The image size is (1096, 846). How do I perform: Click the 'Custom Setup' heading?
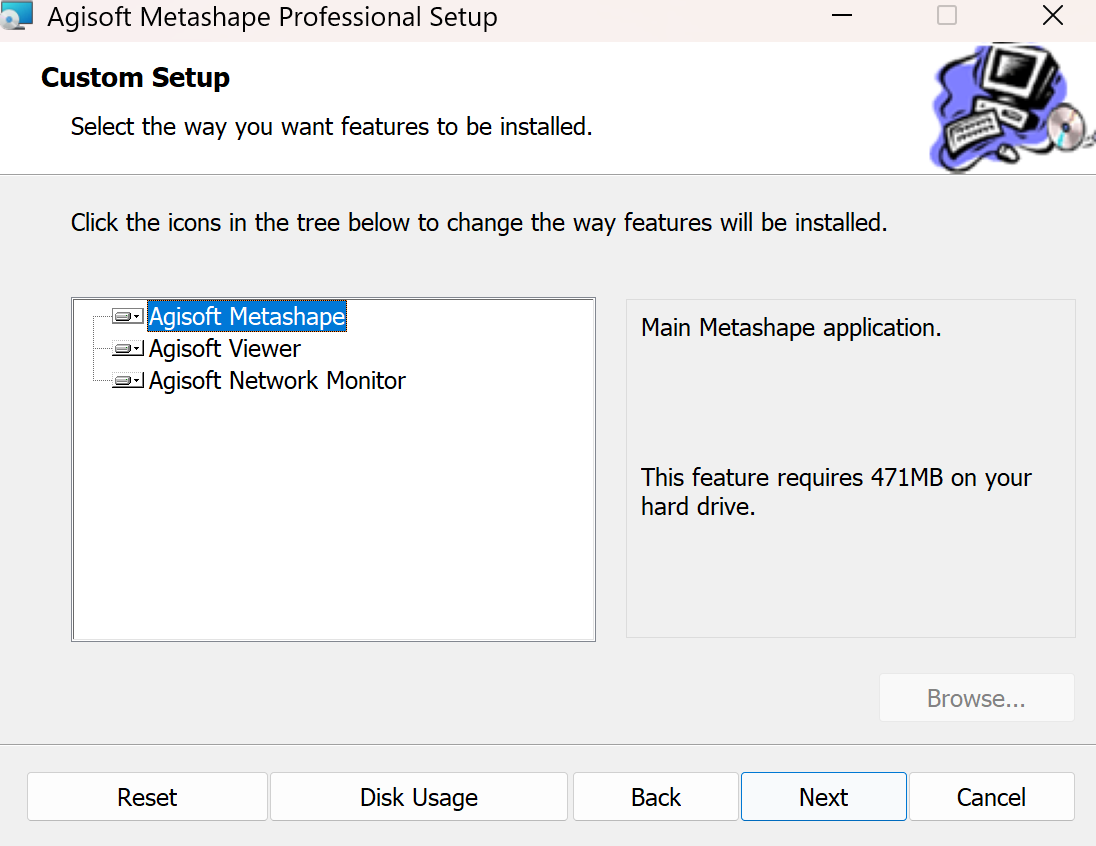(x=135, y=78)
